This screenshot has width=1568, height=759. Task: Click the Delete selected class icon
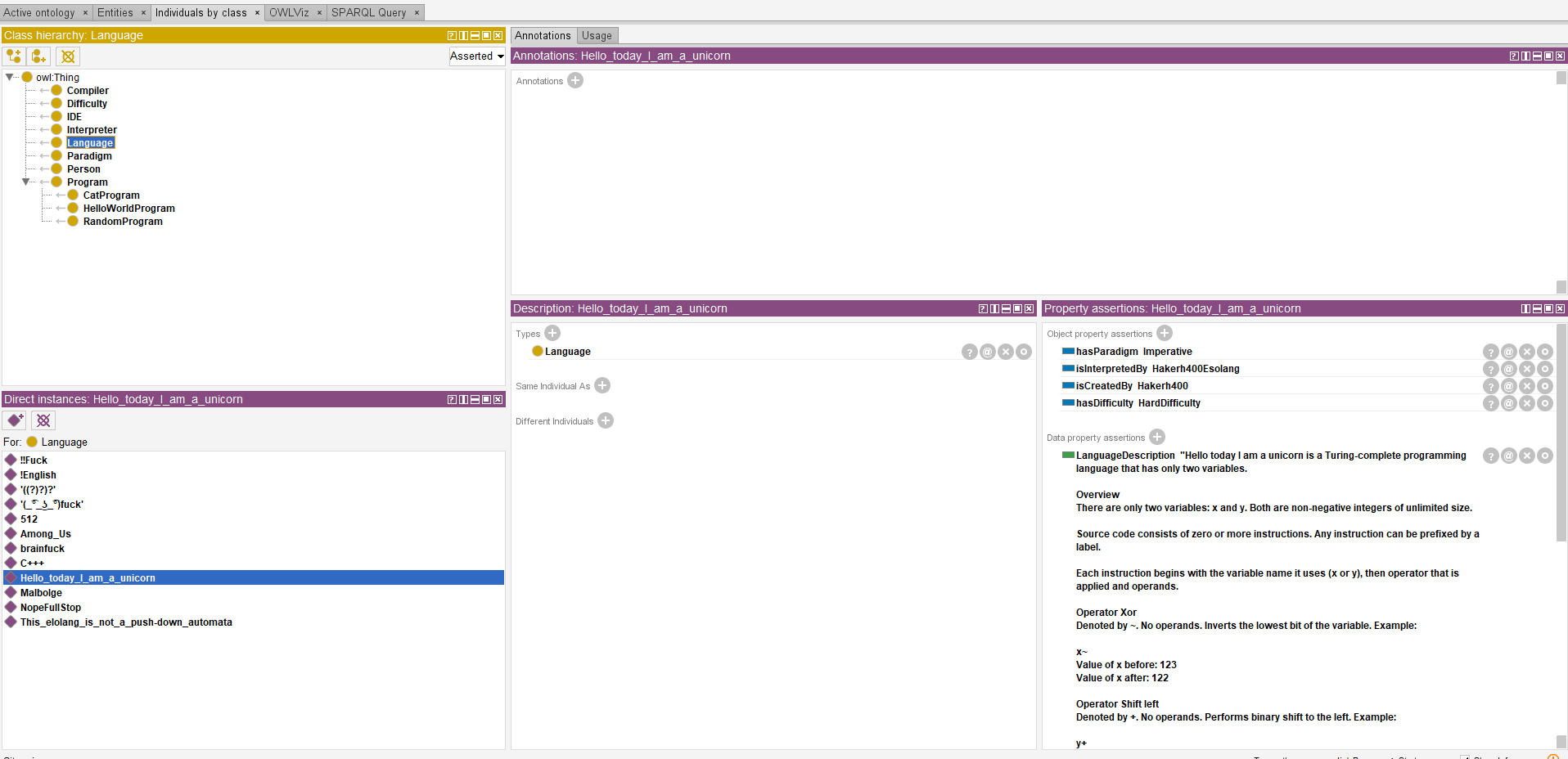click(x=68, y=56)
